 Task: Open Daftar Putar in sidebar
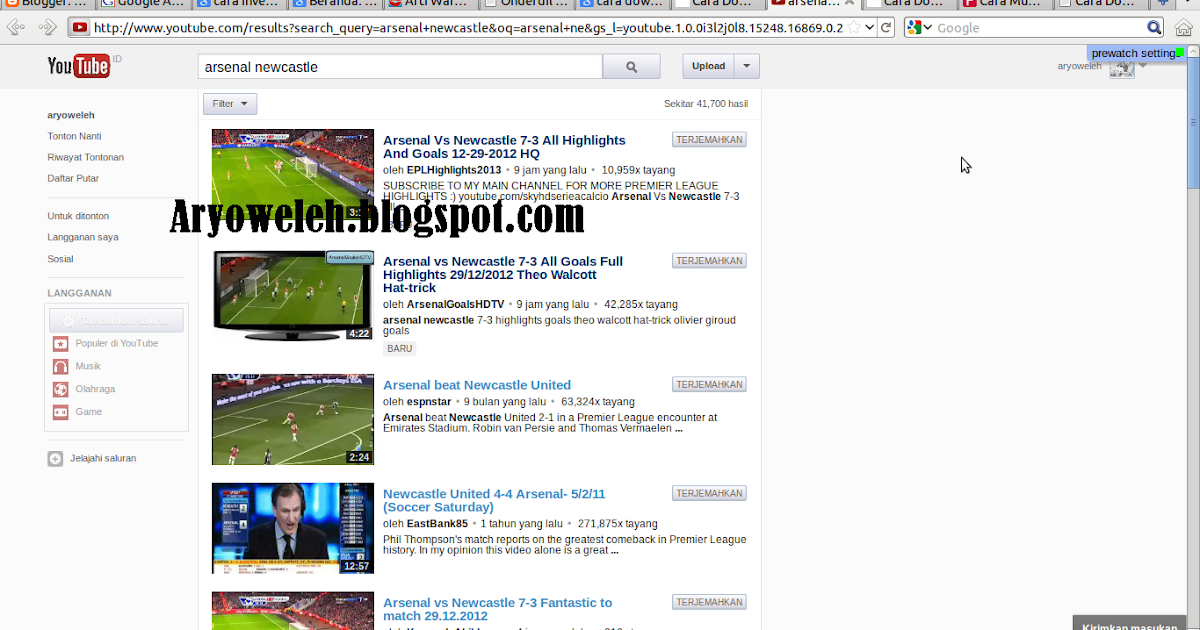[x=73, y=178]
